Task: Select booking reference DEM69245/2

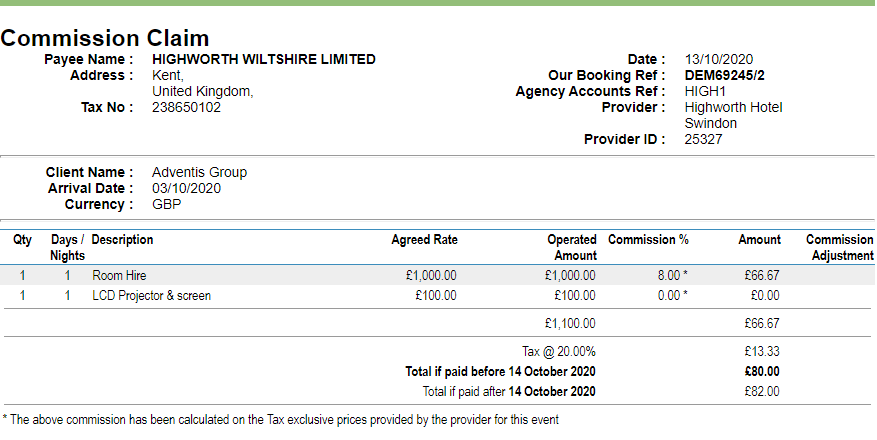Action: tap(724, 75)
